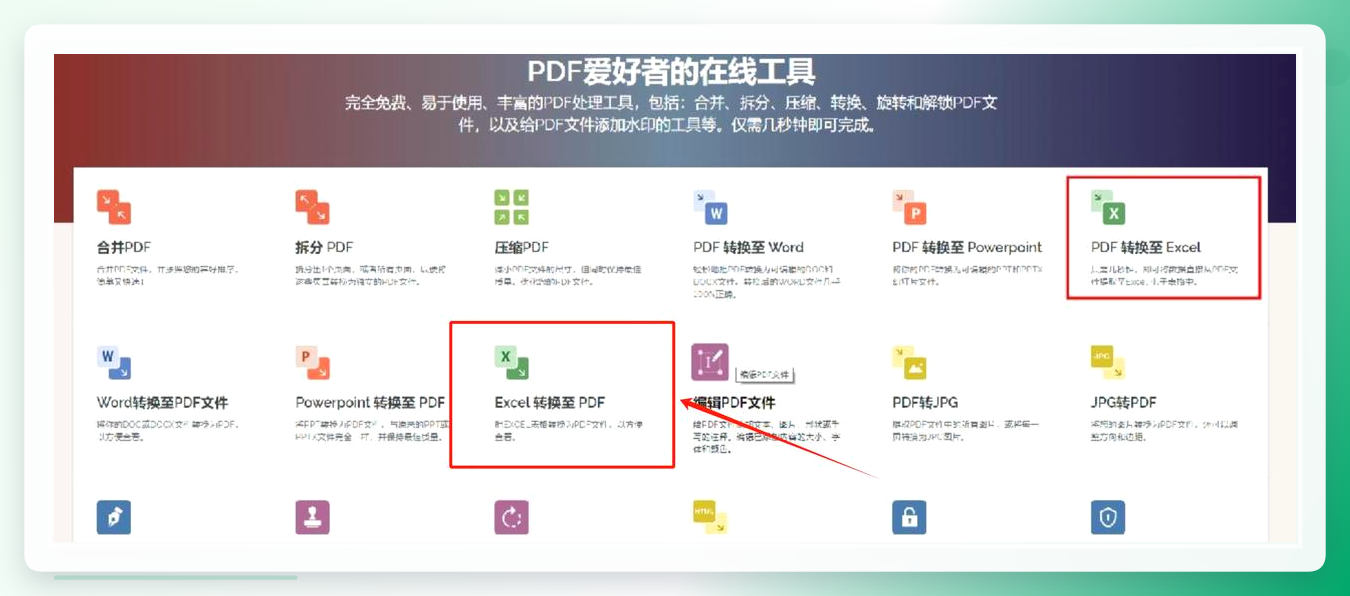Select the Word转换至PDF文件 title
The image size is (1350, 596).
(162, 403)
